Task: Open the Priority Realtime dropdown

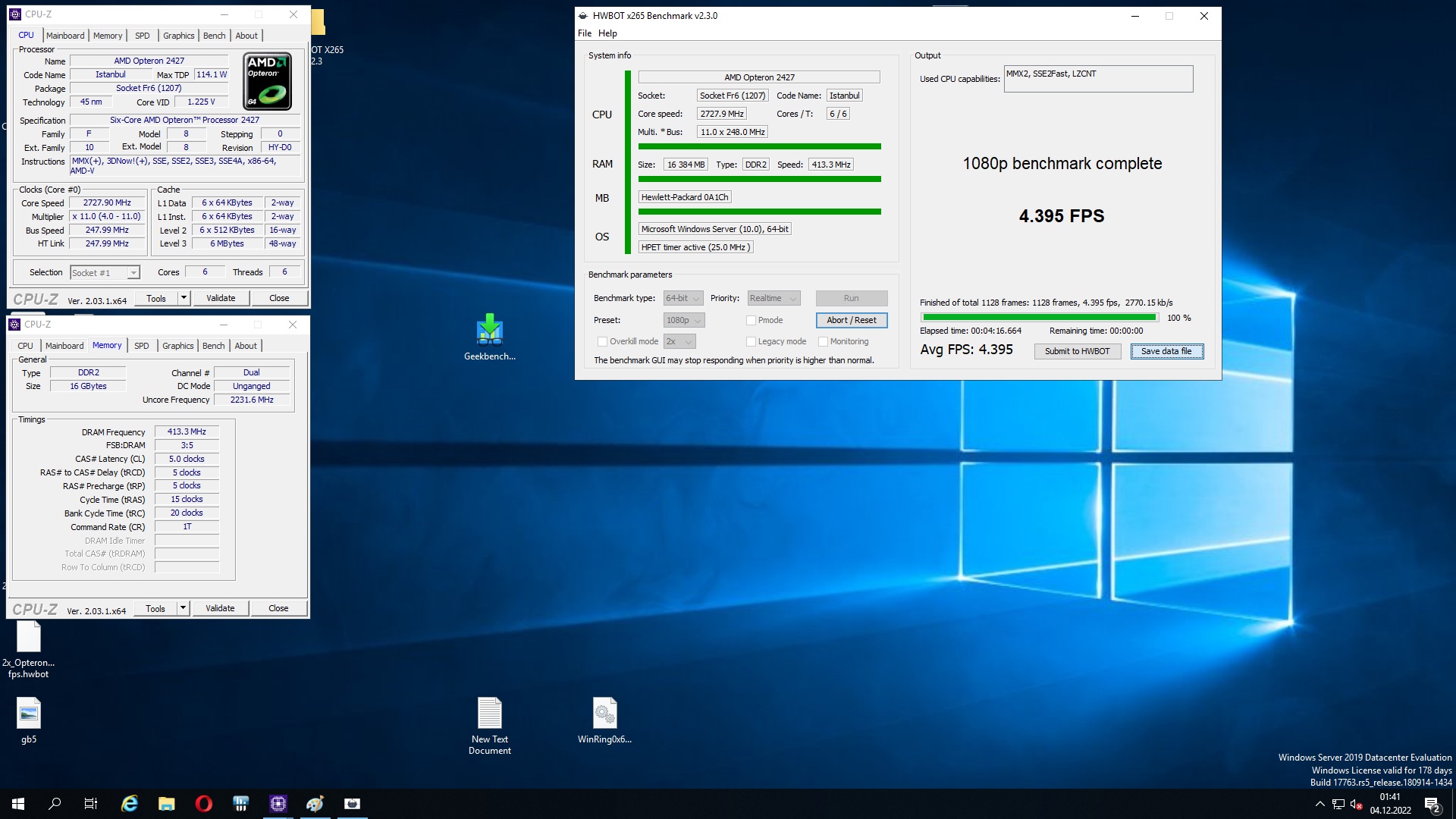Action: point(773,299)
